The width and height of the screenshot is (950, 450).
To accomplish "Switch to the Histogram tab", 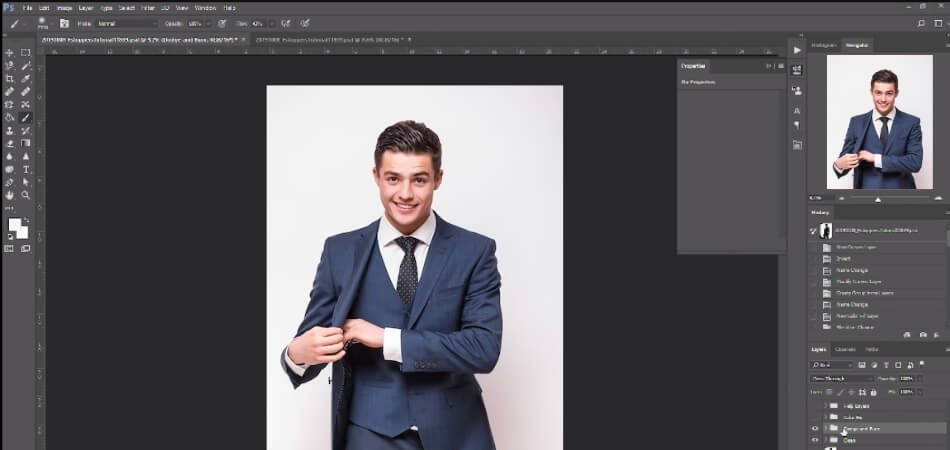I will pos(824,45).
